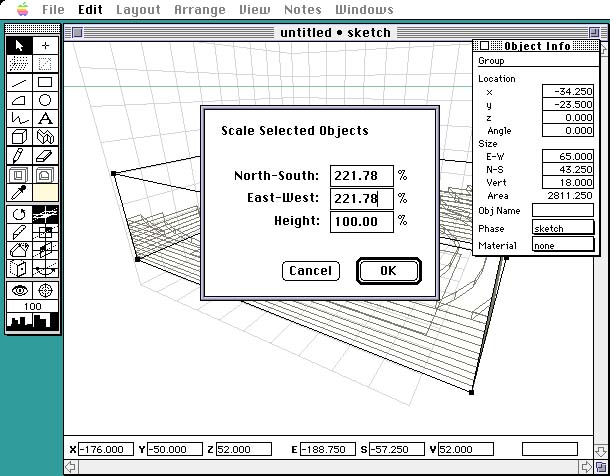Select the Line drawing tool
Screen dimensions: 610x476
click(20, 82)
